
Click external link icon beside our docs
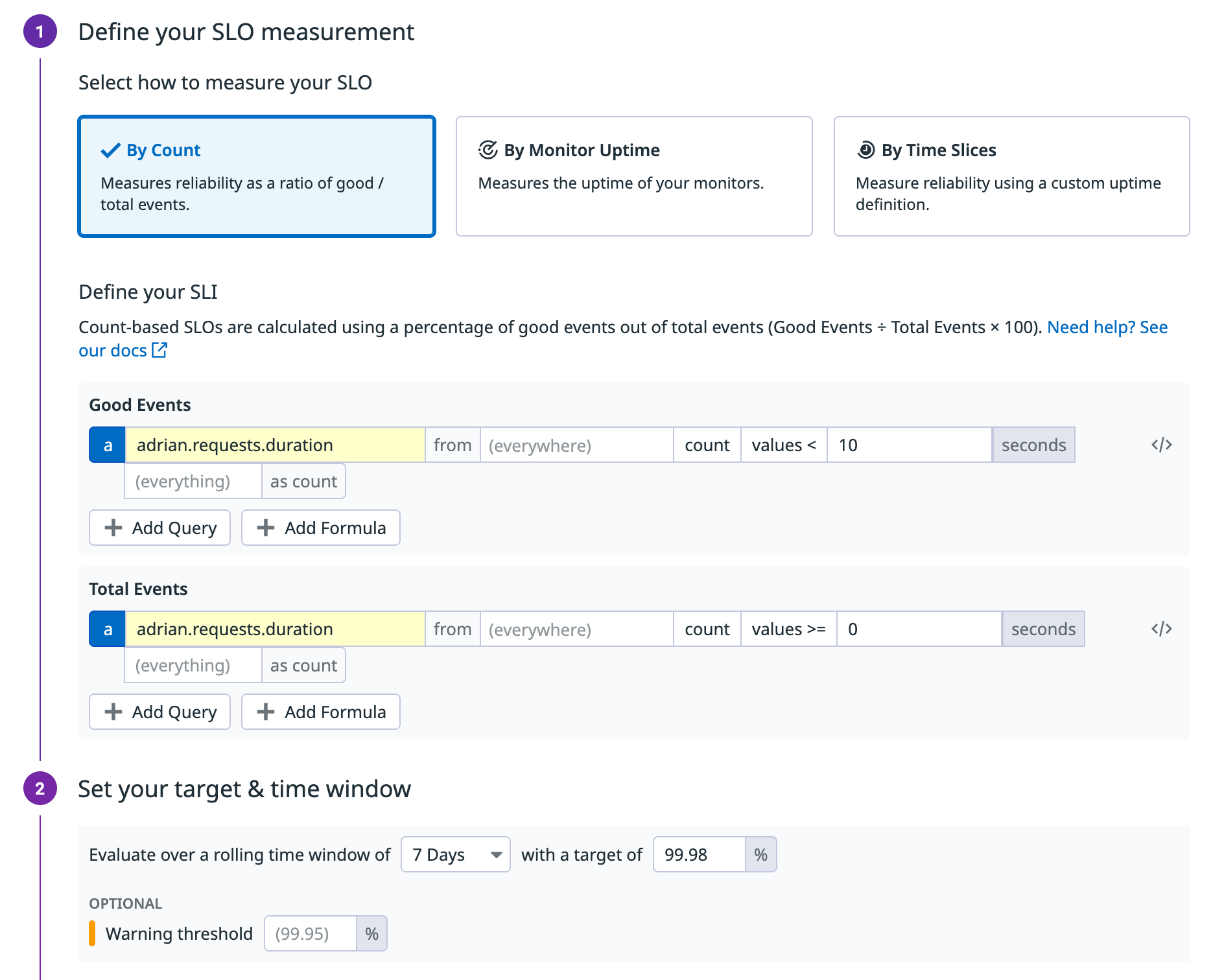[x=159, y=350]
